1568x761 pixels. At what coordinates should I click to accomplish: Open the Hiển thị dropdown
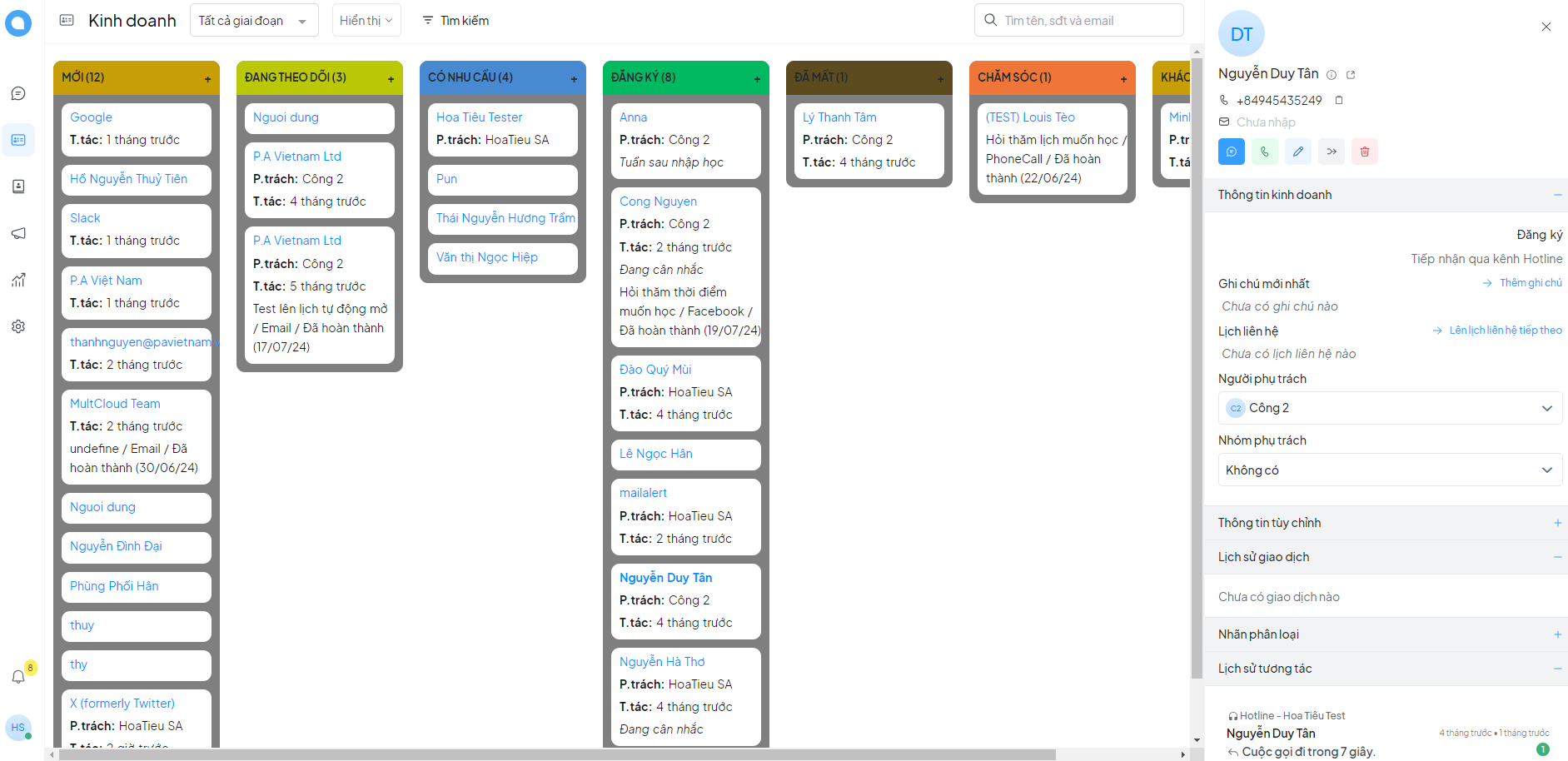[366, 21]
